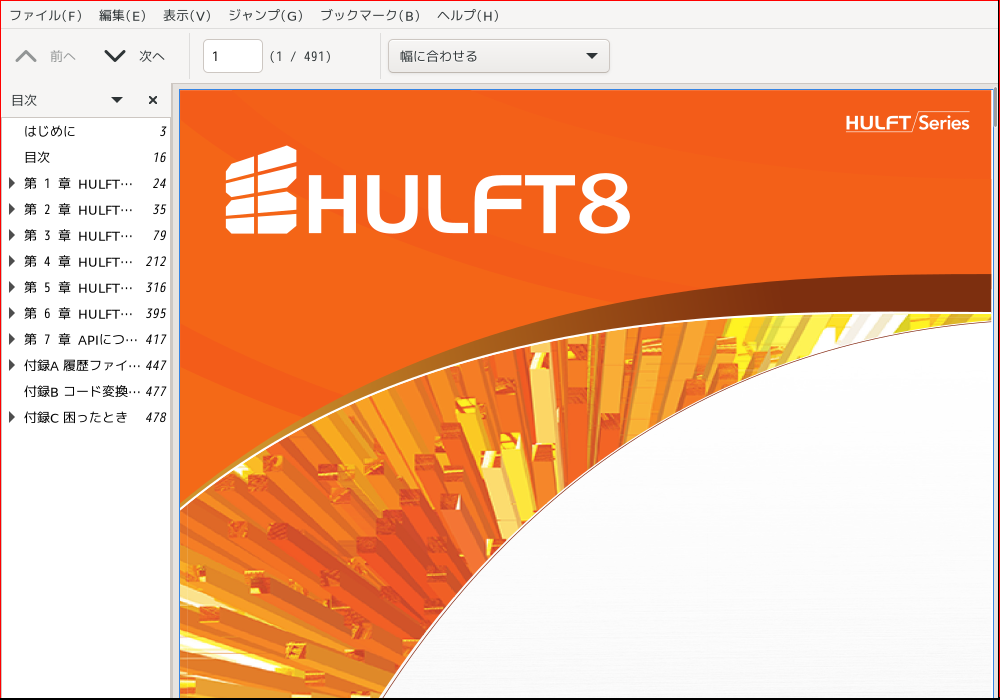Open the ジャンプ(G) menu
Viewport: 1000px width, 700px height.
pyautogui.click(x=265, y=15)
